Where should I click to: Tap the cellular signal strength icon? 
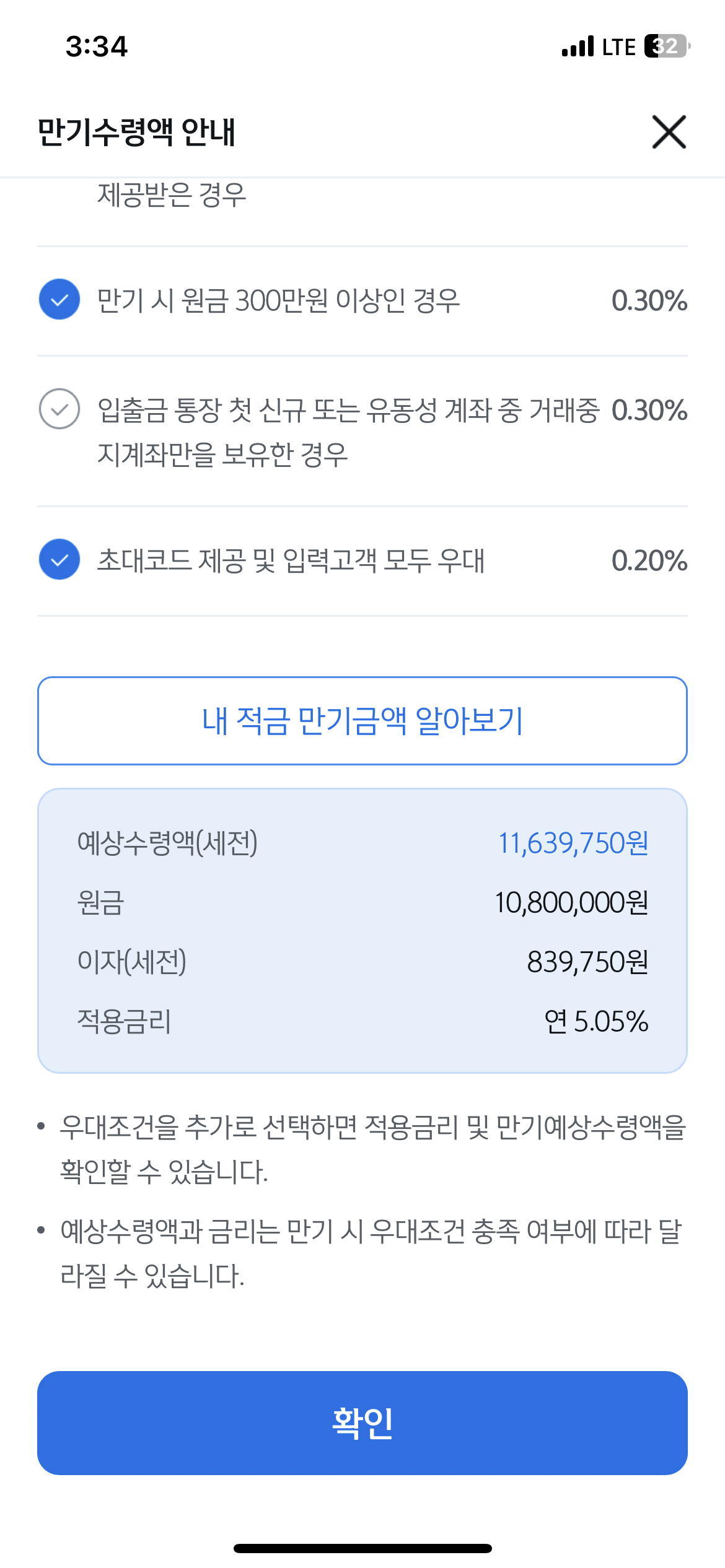(x=576, y=45)
